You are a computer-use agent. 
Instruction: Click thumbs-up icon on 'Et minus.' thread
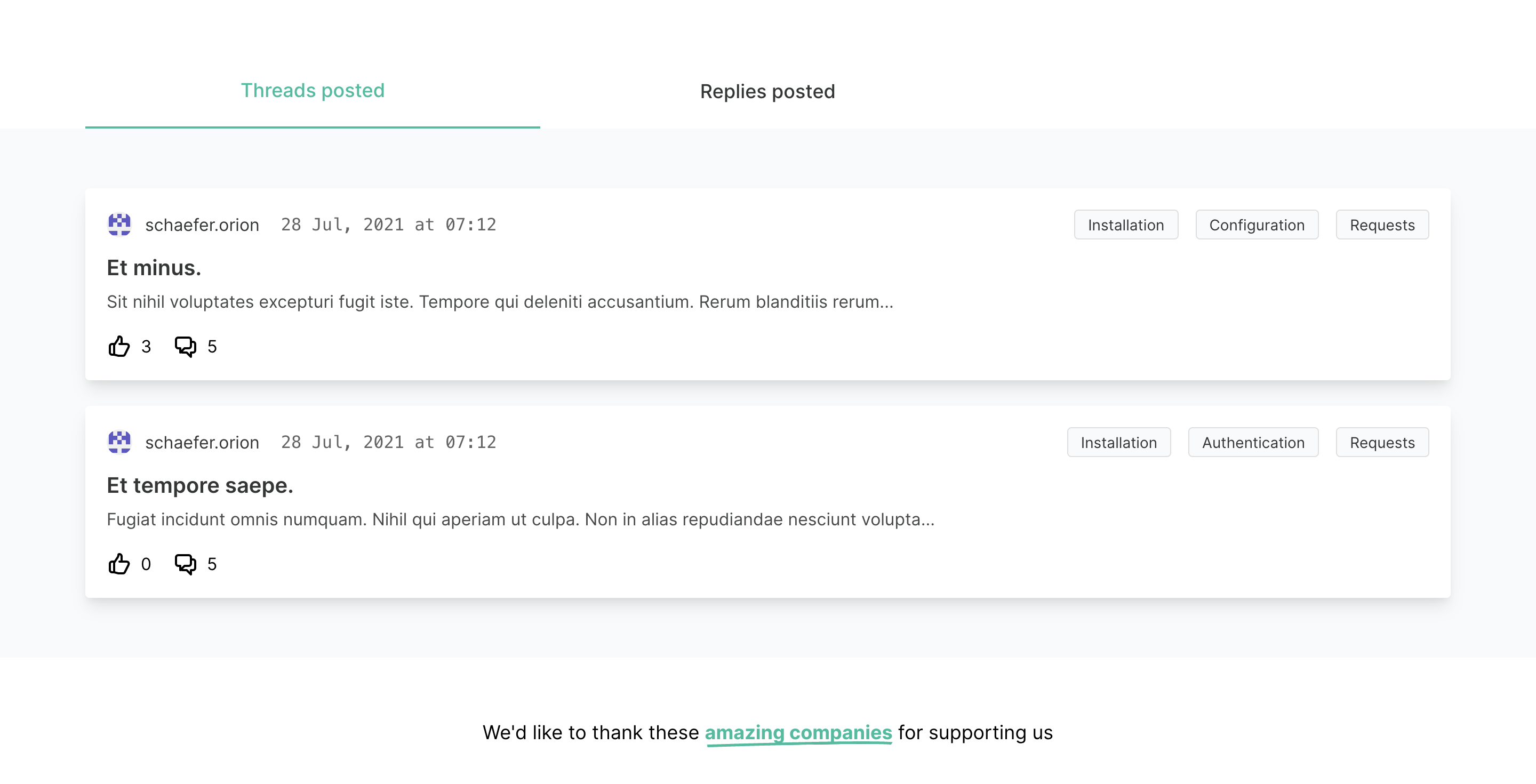tap(119, 346)
